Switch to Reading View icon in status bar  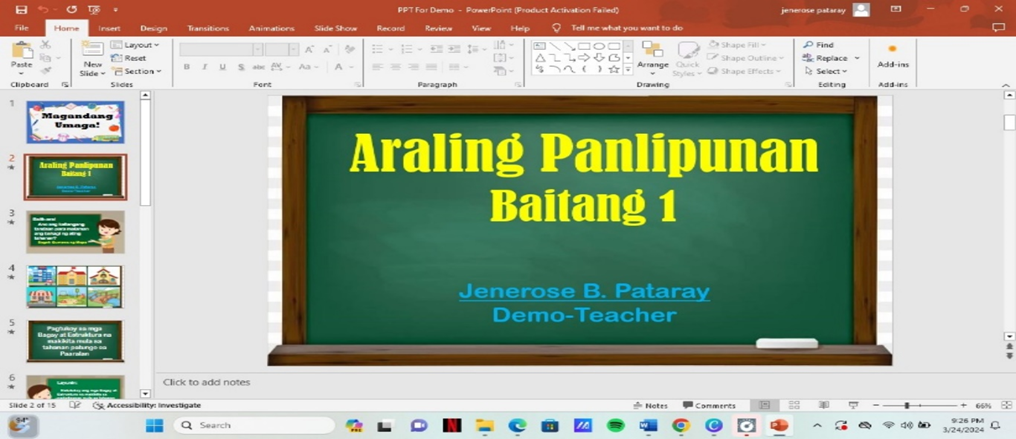tap(824, 405)
